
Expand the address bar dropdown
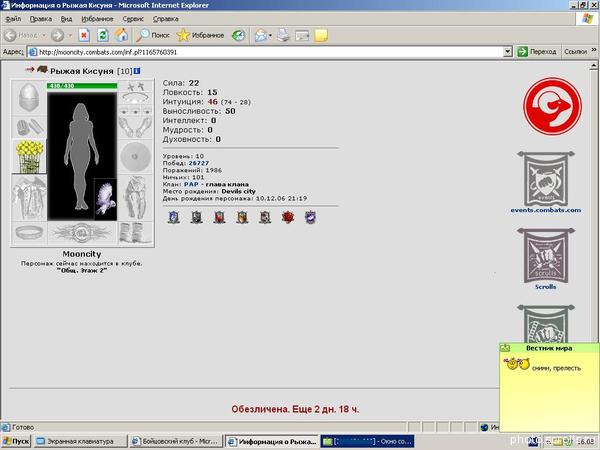[508, 52]
